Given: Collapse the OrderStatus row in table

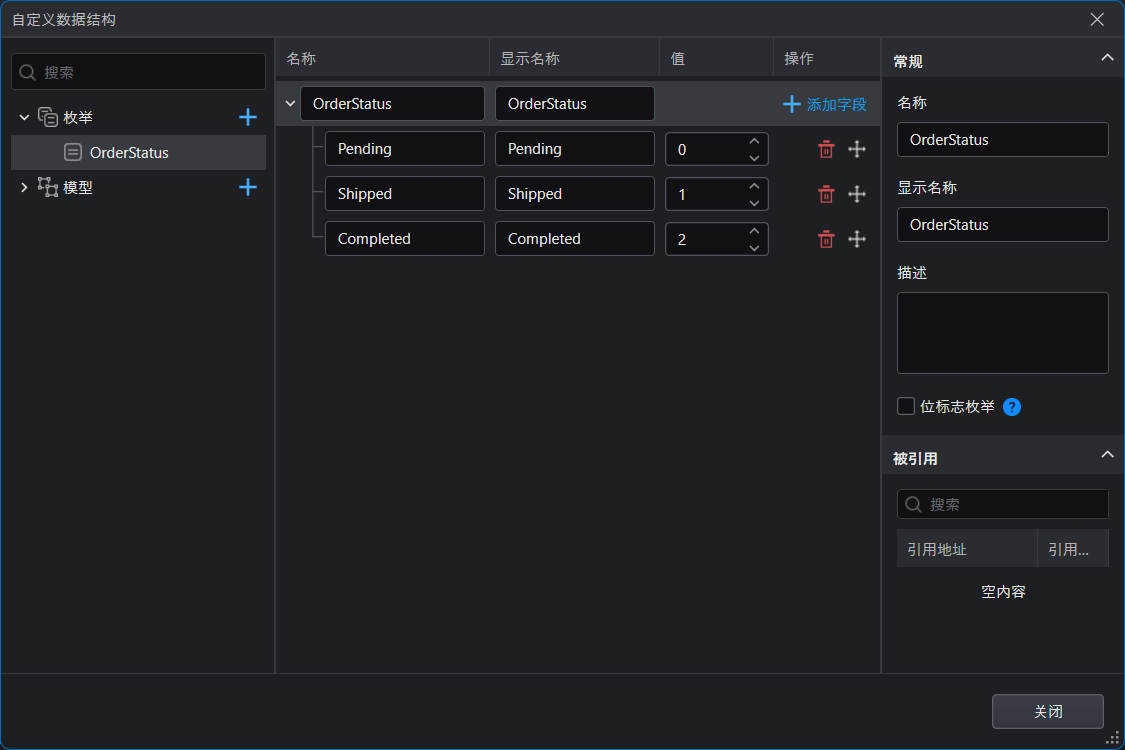Looking at the screenshot, I should tap(290, 104).
